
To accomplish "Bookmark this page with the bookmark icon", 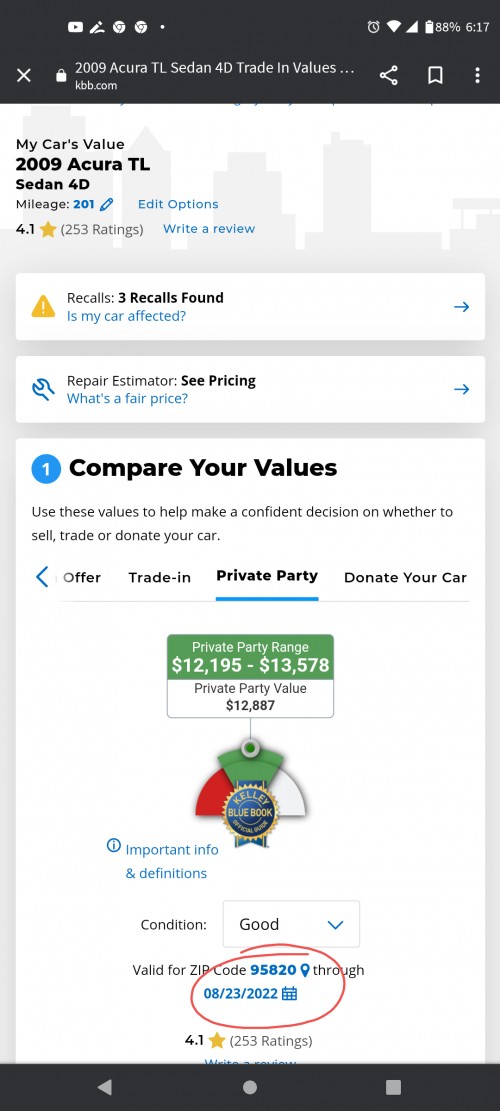I will [x=435, y=75].
